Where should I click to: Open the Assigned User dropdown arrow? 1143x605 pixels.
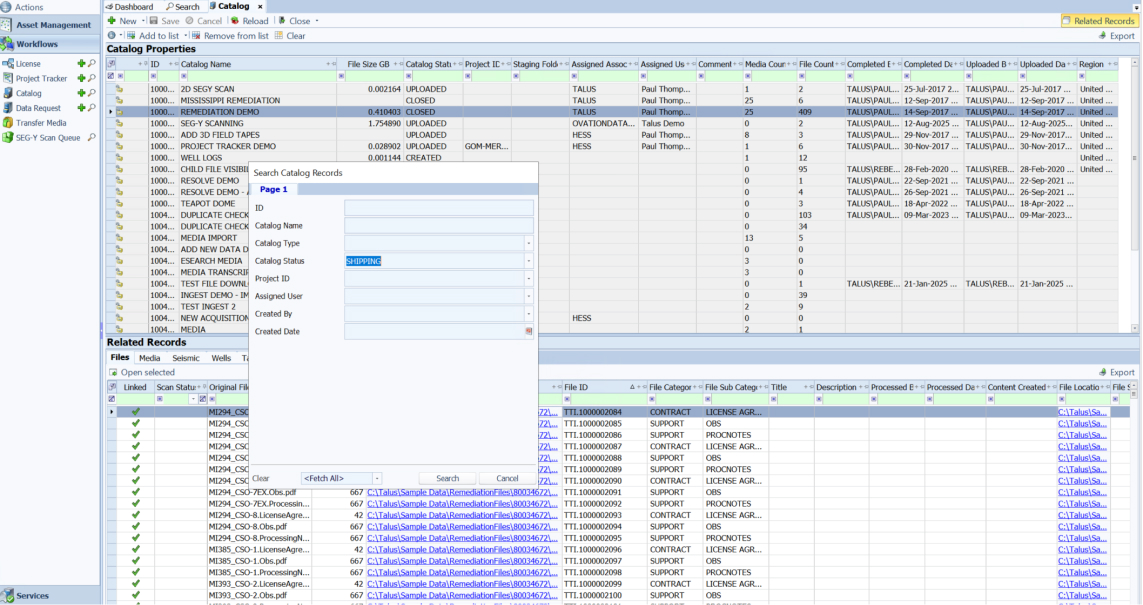529,296
